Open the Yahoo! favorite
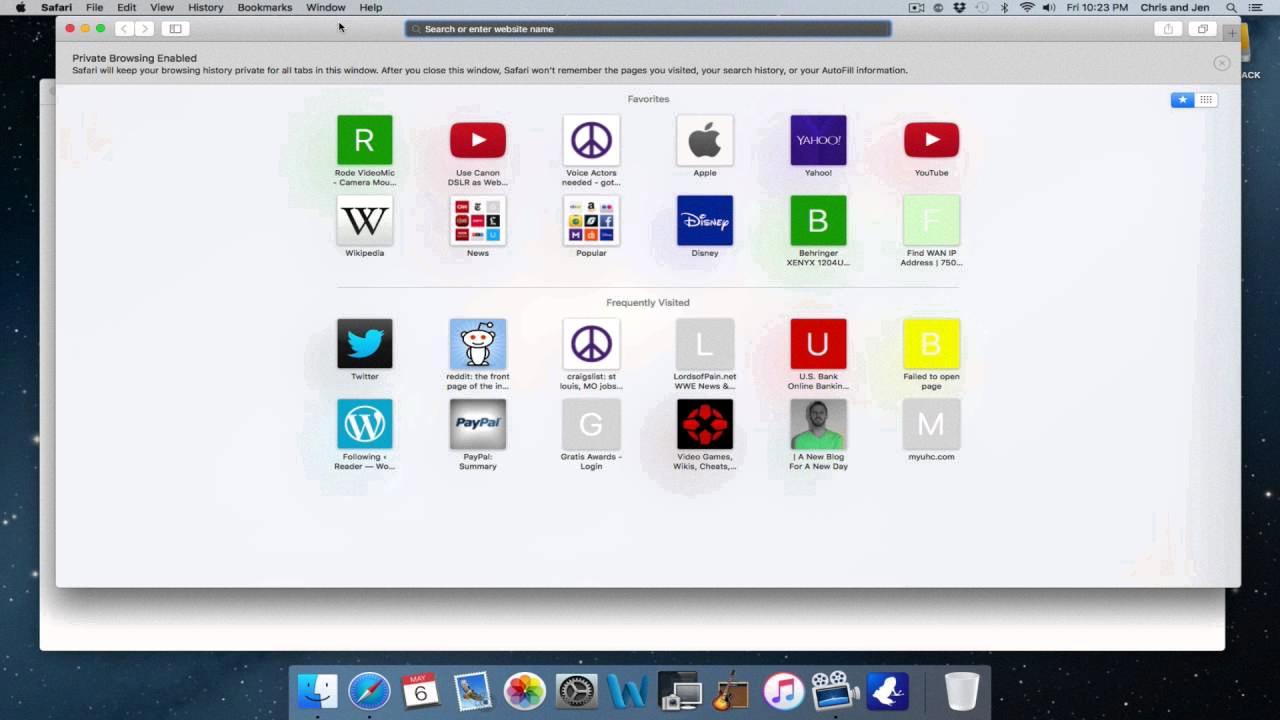Image resolution: width=1280 pixels, height=720 pixels. tap(818, 140)
